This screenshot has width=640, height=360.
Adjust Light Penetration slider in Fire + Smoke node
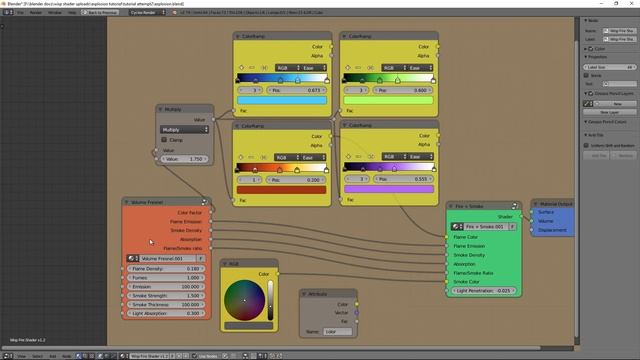(x=484, y=291)
